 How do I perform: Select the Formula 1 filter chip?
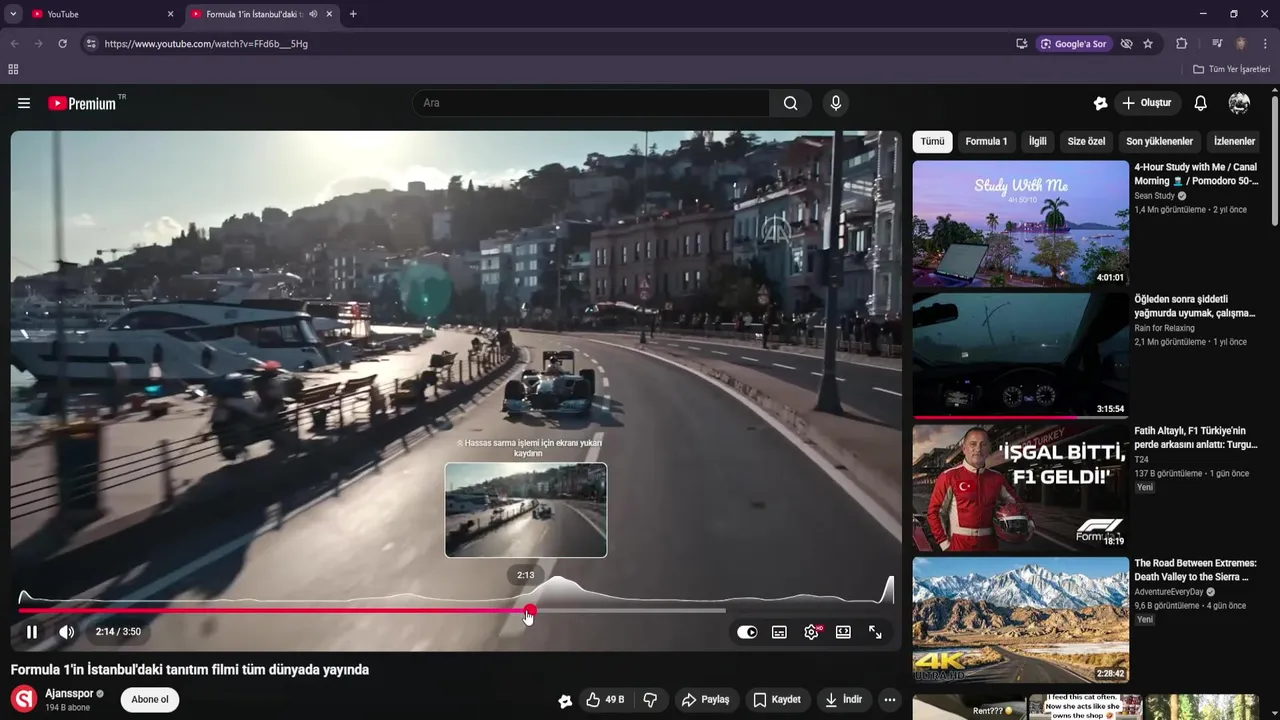click(x=986, y=141)
